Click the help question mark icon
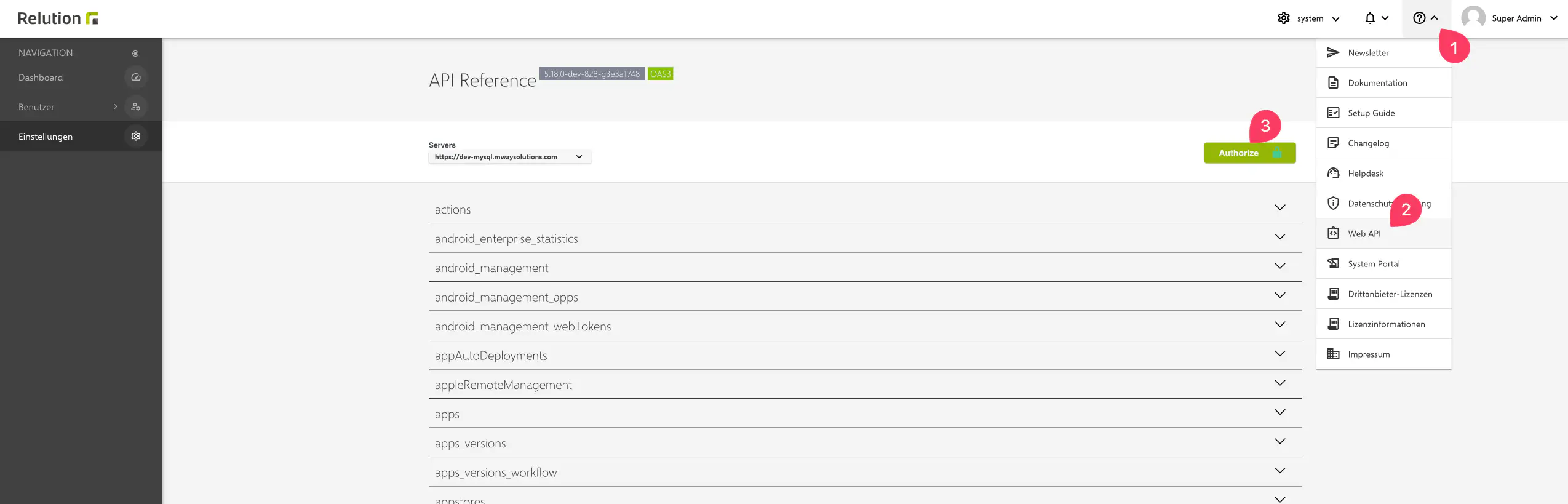The width and height of the screenshot is (1568, 504). click(1419, 18)
